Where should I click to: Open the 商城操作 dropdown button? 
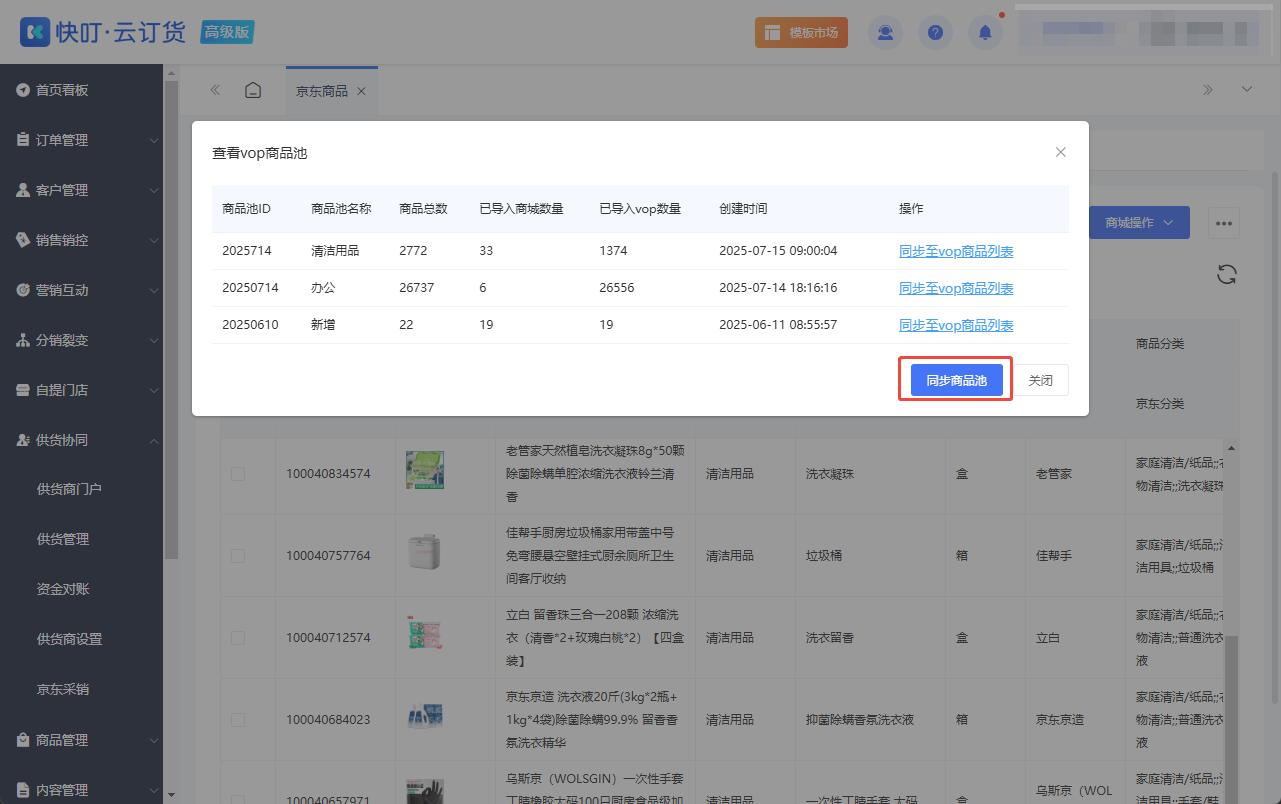(x=1139, y=223)
